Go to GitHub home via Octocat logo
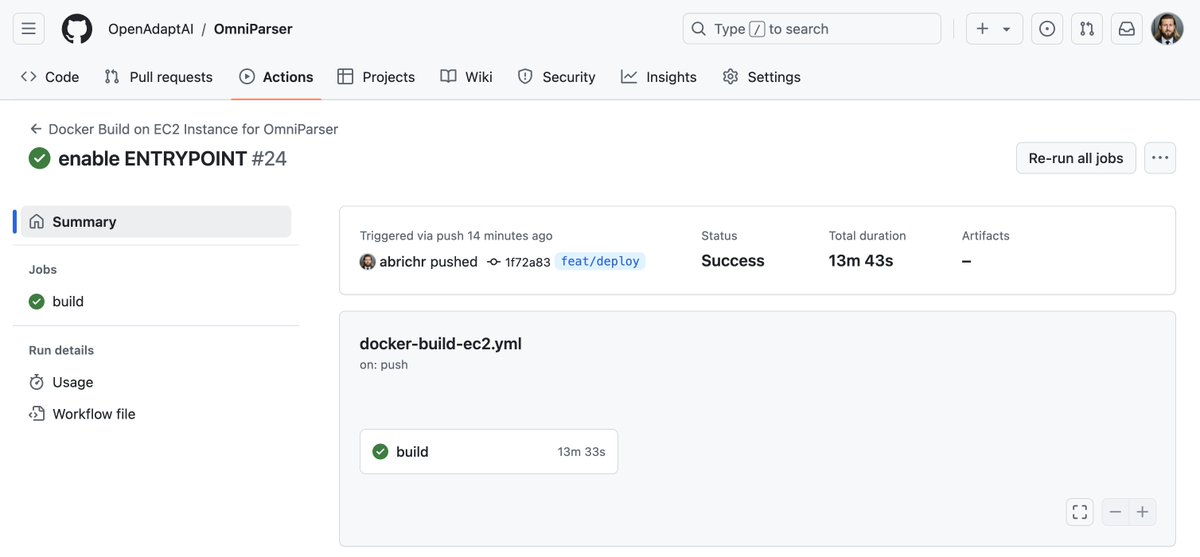This screenshot has width=1200, height=557. click(x=77, y=29)
